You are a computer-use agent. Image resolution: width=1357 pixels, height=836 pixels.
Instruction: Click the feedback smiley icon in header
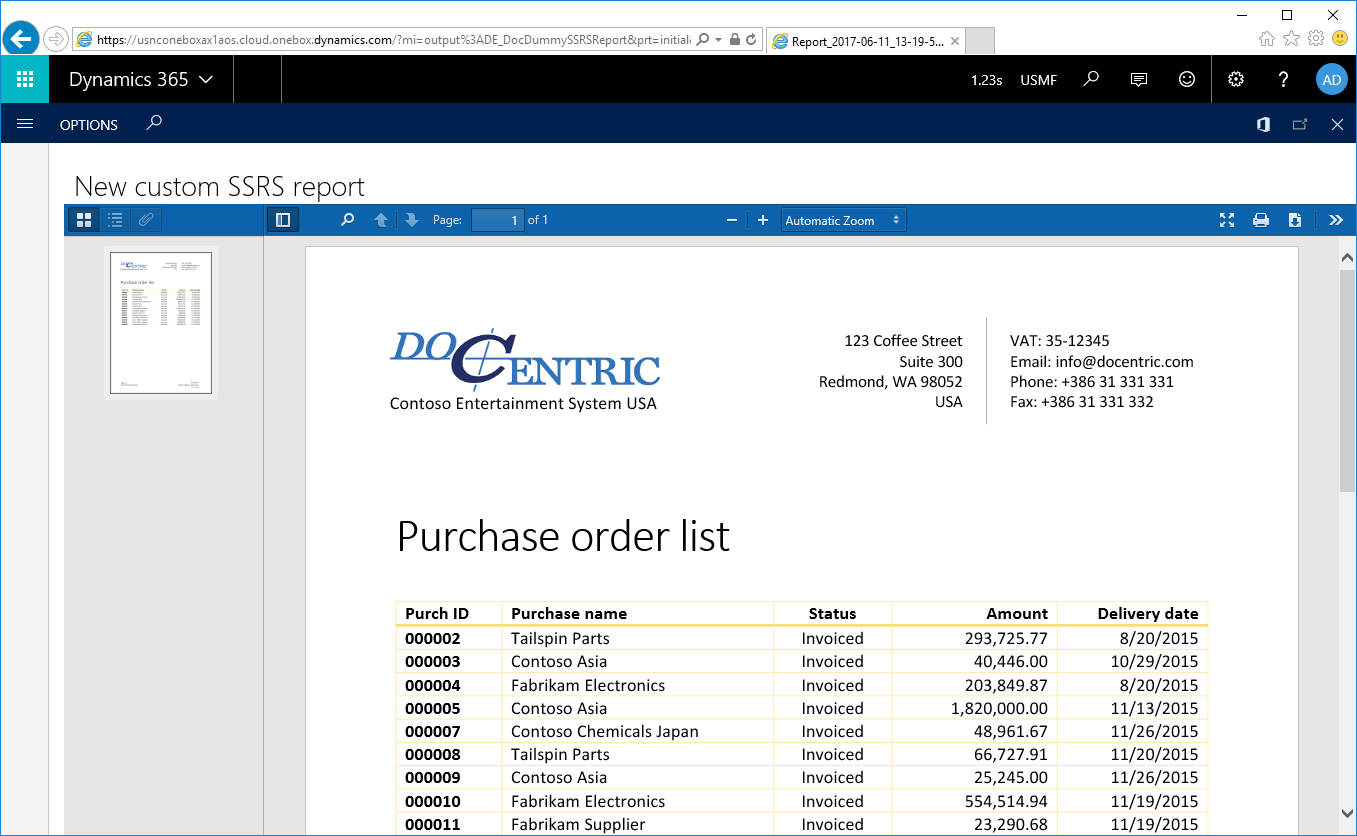[1187, 79]
